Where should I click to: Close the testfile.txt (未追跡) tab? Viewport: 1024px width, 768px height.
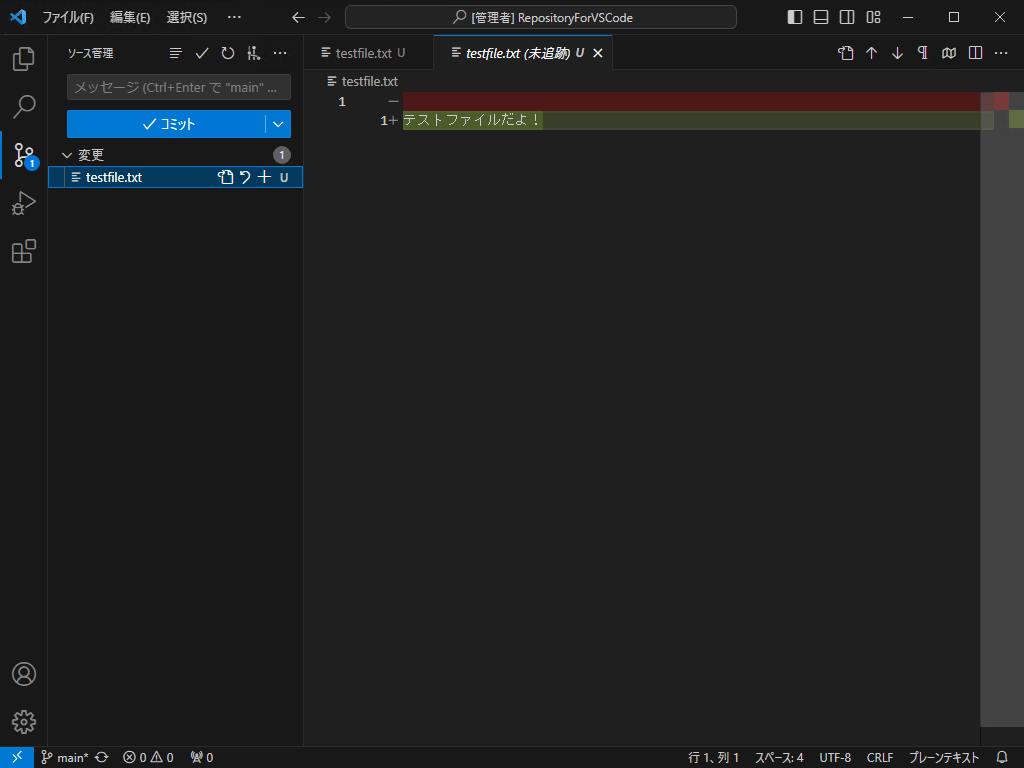click(598, 53)
